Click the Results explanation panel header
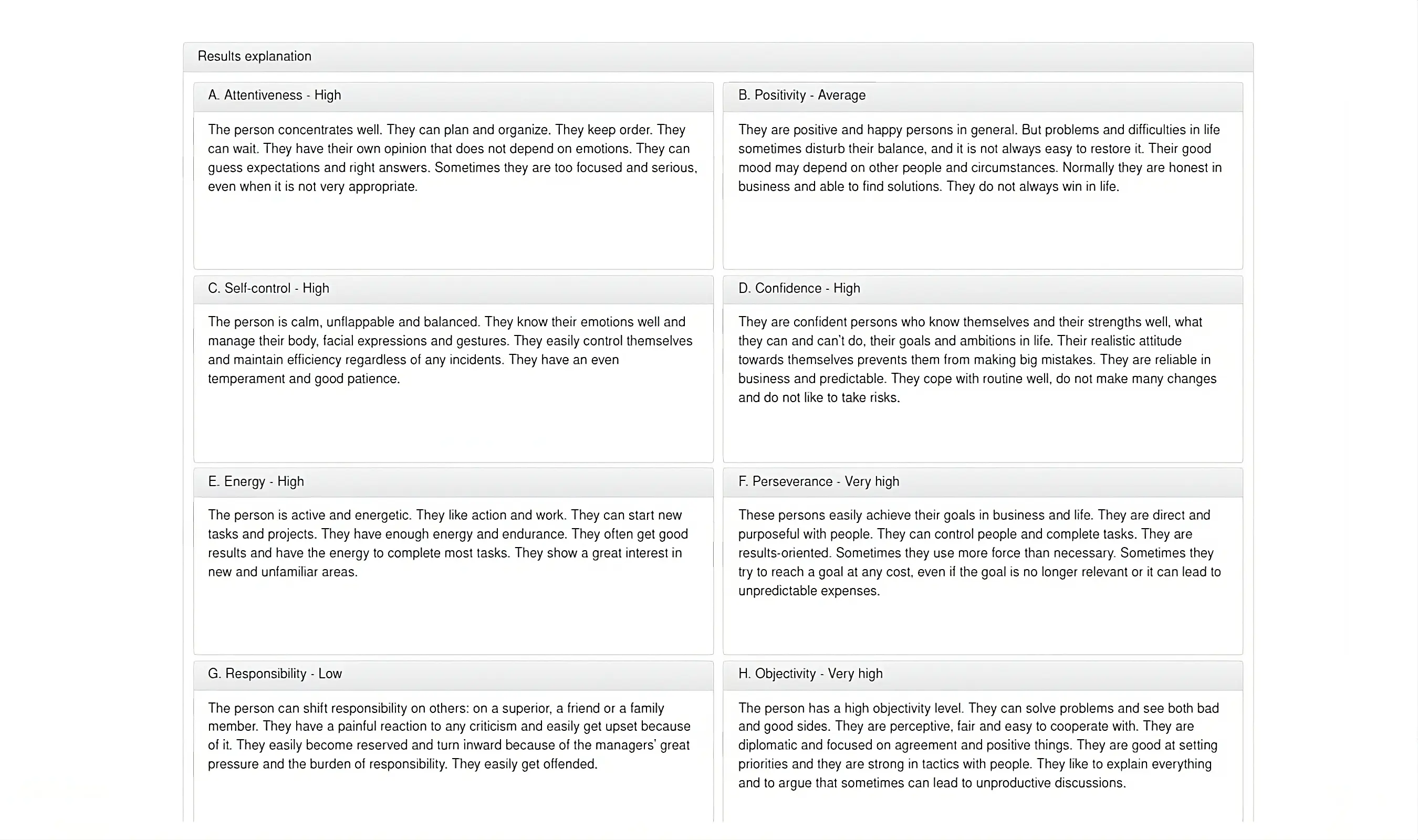 [x=254, y=57]
